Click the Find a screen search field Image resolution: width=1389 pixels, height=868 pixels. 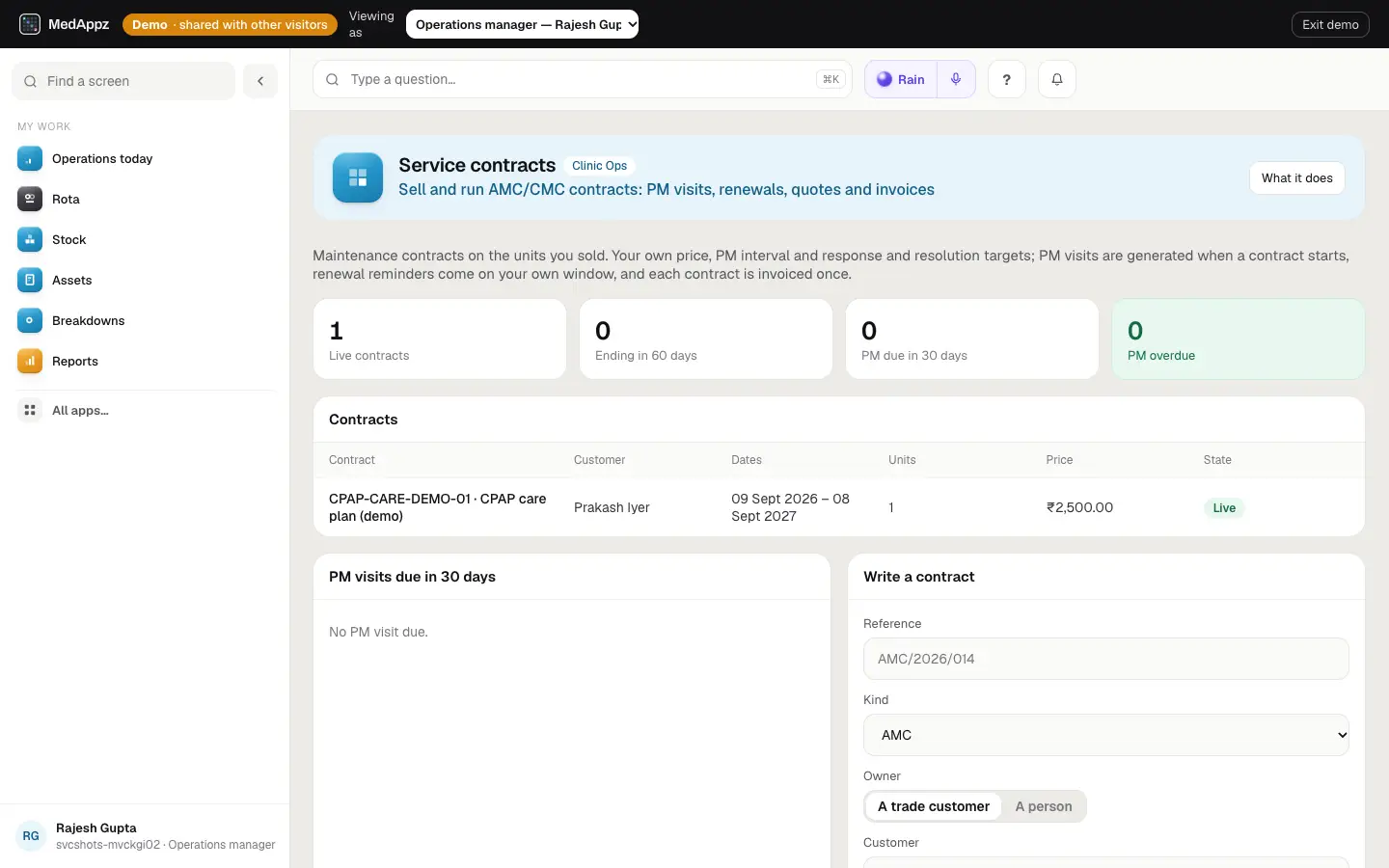[x=123, y=81]
